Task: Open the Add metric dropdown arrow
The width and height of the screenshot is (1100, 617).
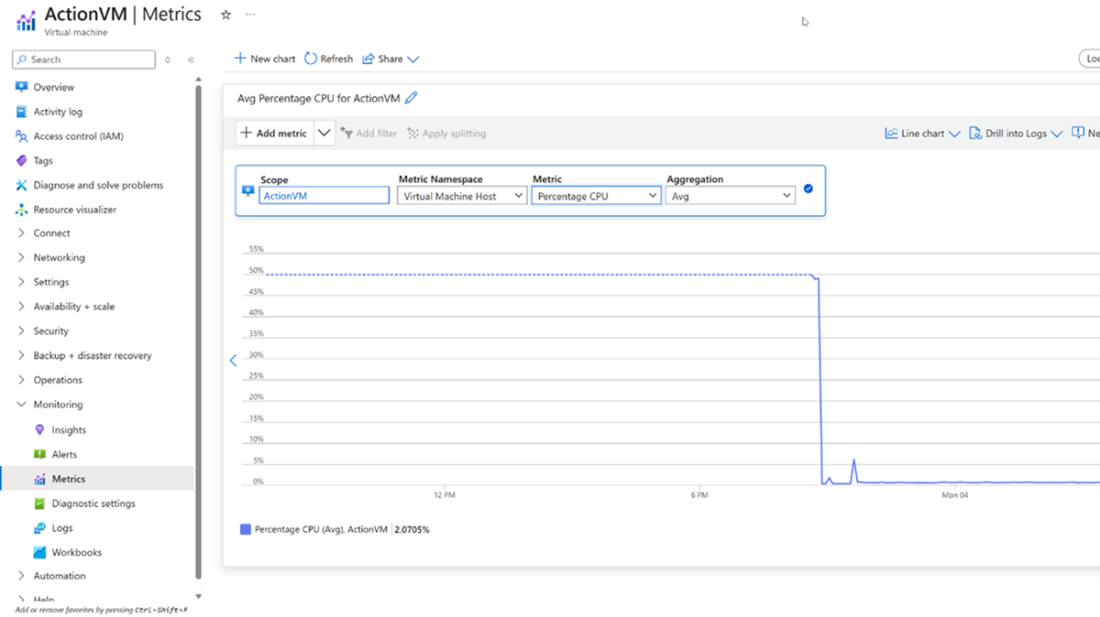Action: point(323,133)
